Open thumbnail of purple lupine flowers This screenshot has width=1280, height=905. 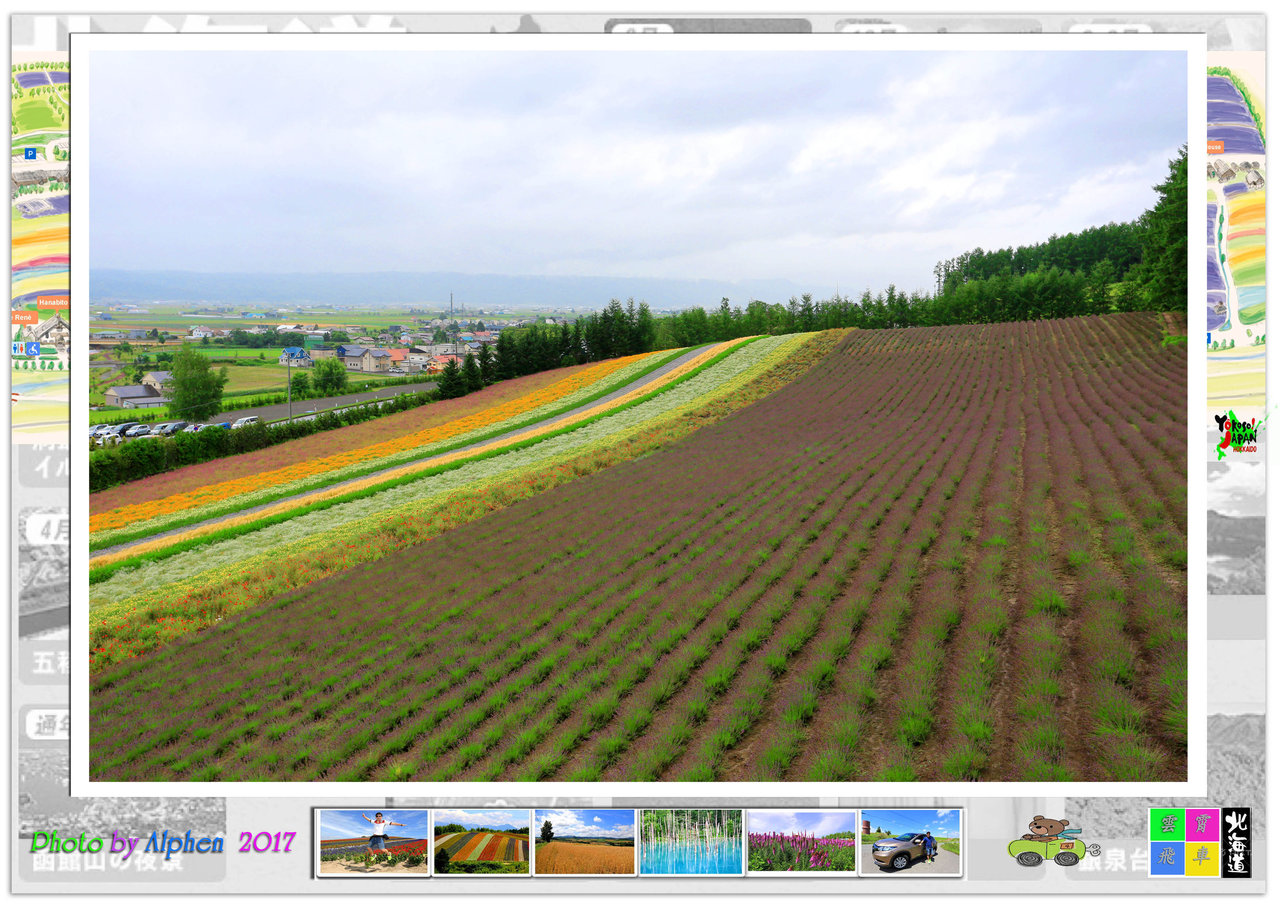point(801,842)
